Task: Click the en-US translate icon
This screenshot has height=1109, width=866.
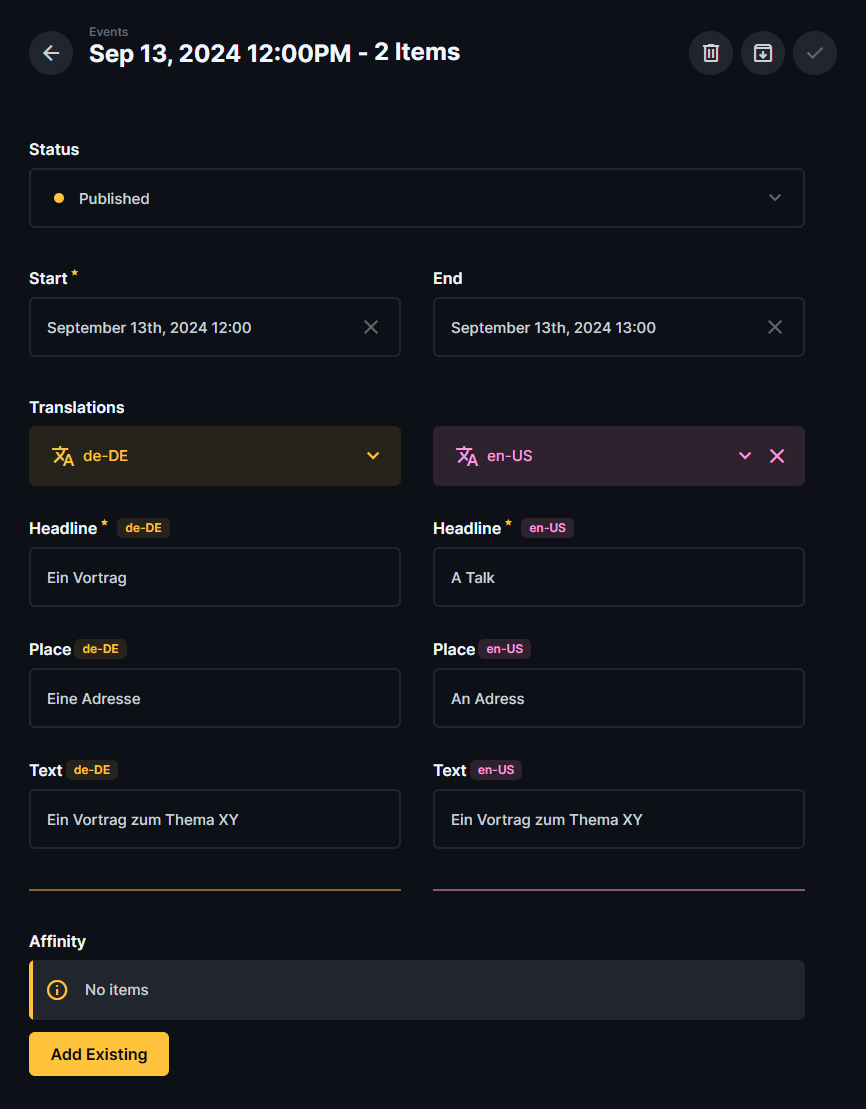Action: click(x=467, y=456)
